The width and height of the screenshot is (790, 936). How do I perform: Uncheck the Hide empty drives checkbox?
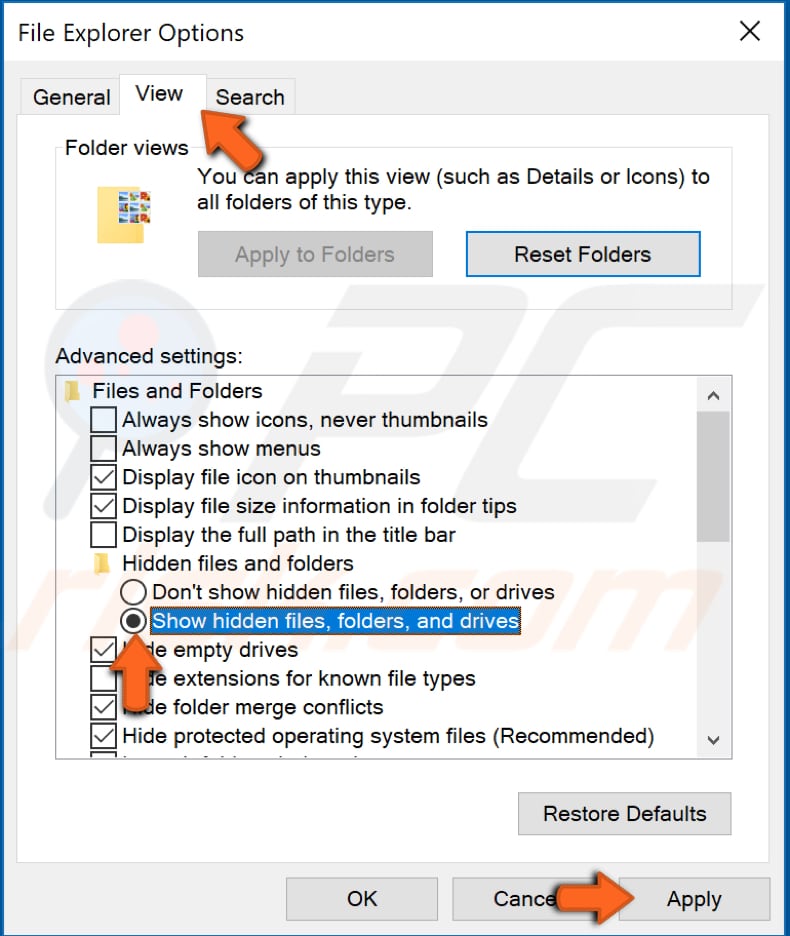[103, 649]
